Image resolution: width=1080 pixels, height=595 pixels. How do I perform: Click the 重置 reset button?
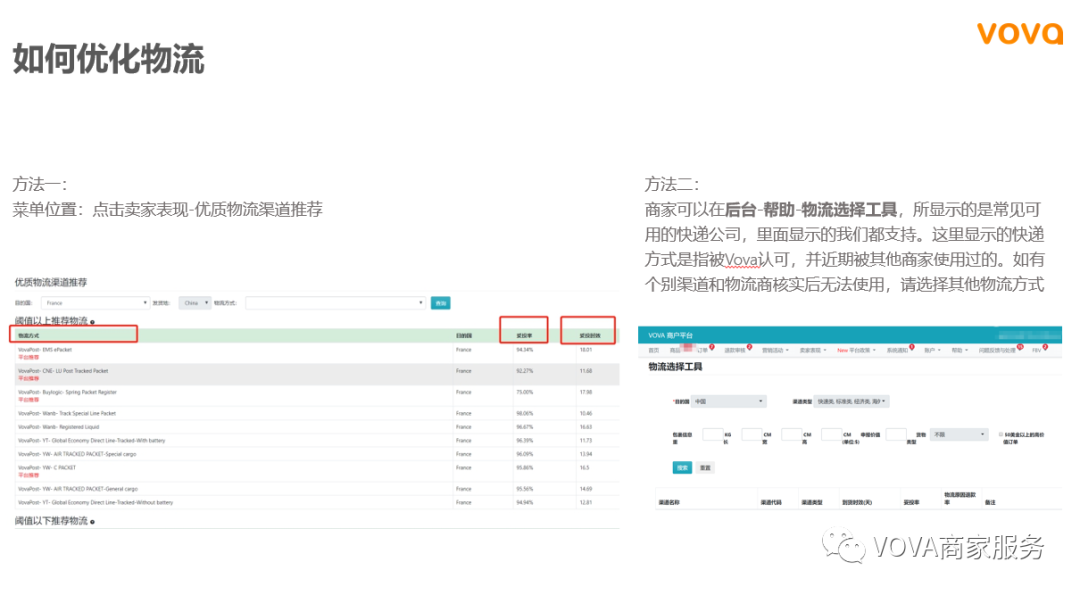[706, 467]
